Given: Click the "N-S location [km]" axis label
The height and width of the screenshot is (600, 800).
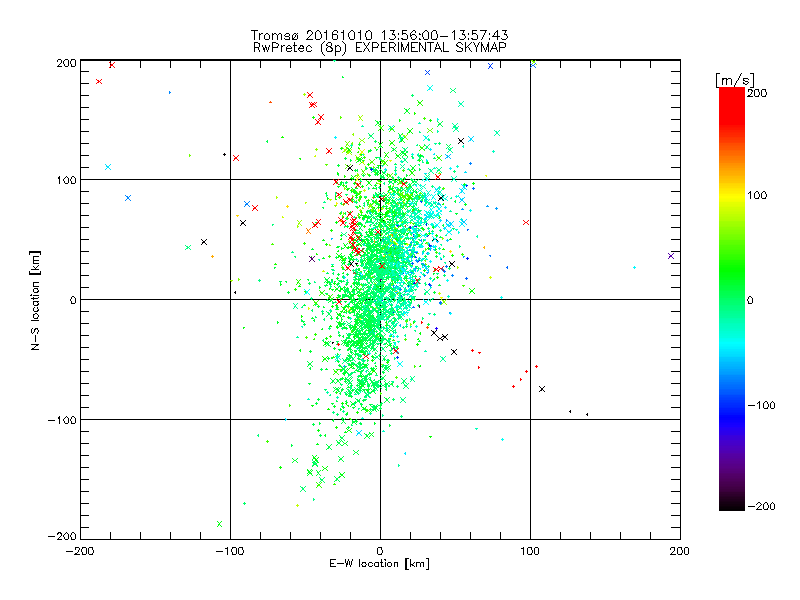Looking at the screenshot, I should [x=35, y=300].
